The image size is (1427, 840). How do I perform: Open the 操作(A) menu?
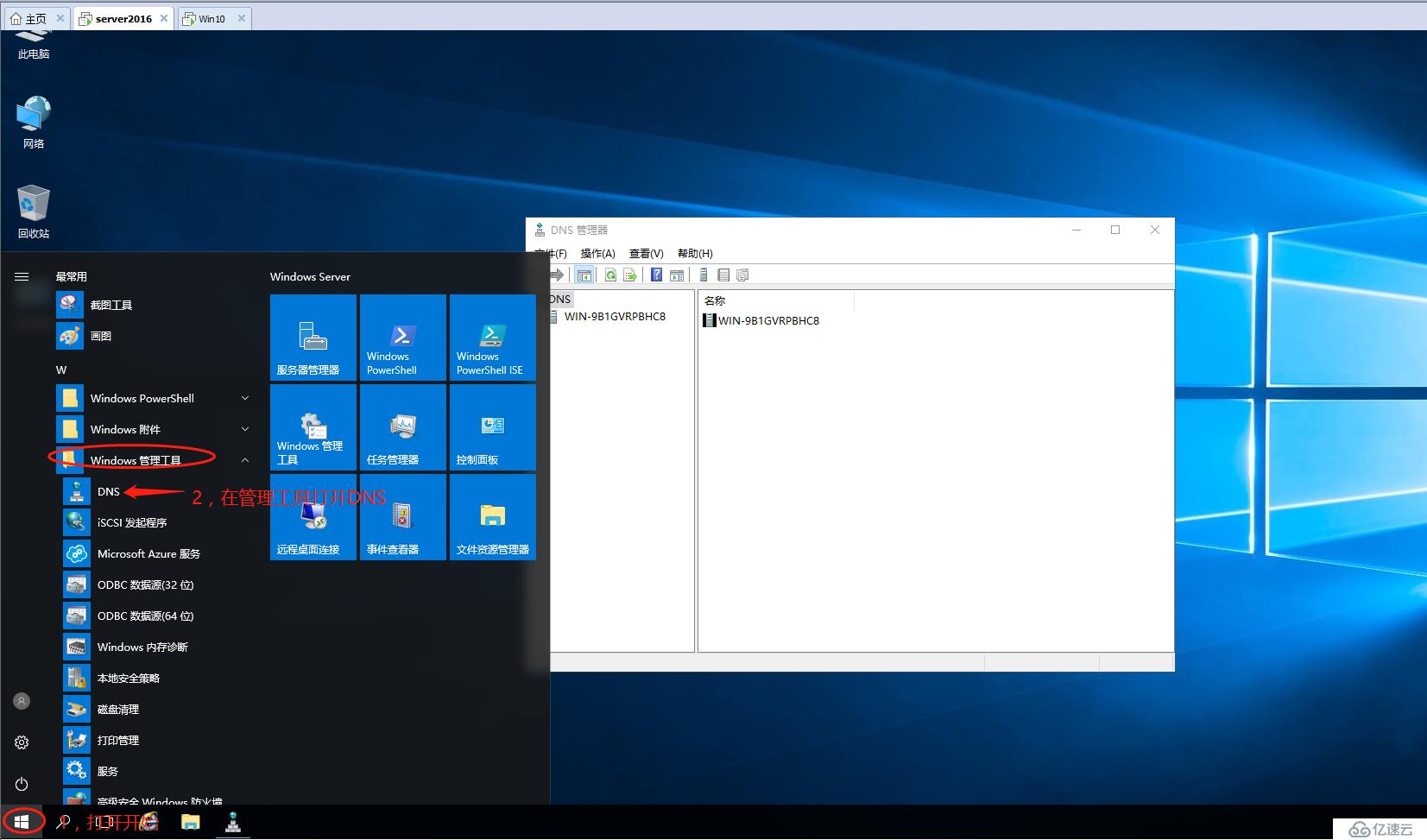point(597,253)
